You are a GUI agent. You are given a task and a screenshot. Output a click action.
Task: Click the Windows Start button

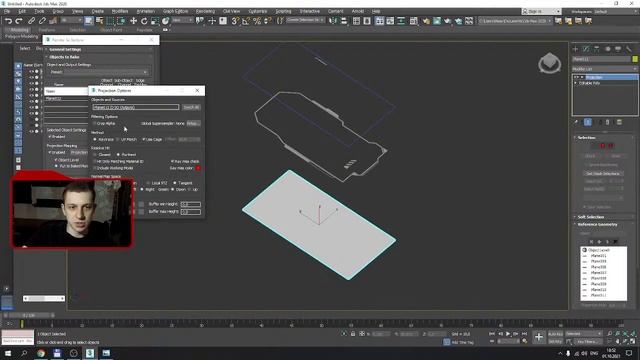click(8, 353)
